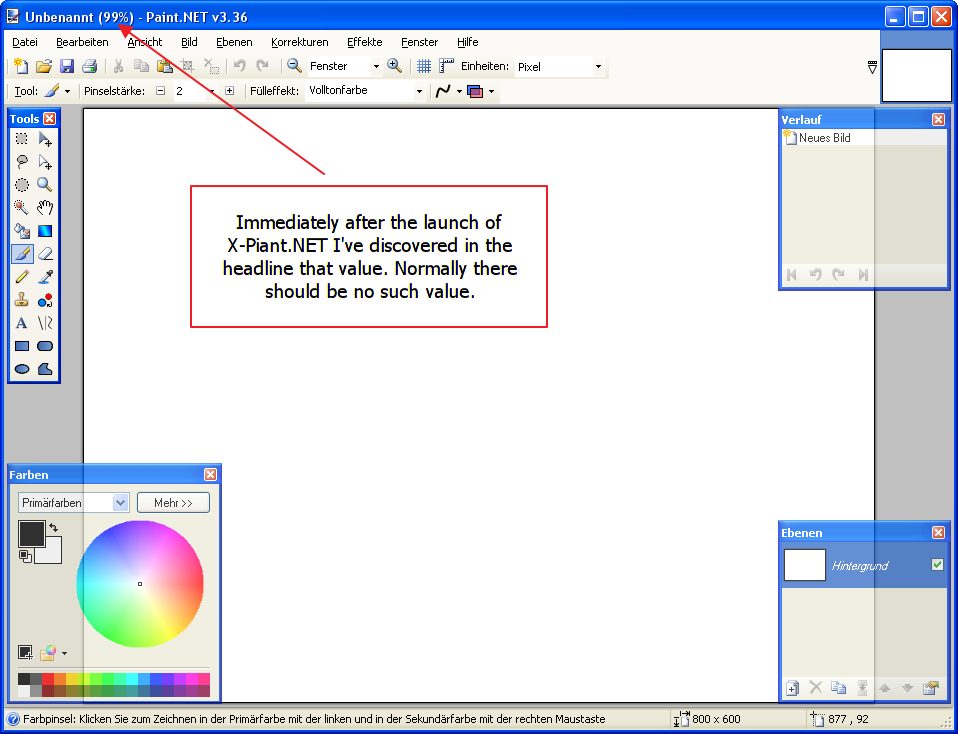Click the New image toolbar icon
This screenshot has width=958, height=734.
[21, 66]
